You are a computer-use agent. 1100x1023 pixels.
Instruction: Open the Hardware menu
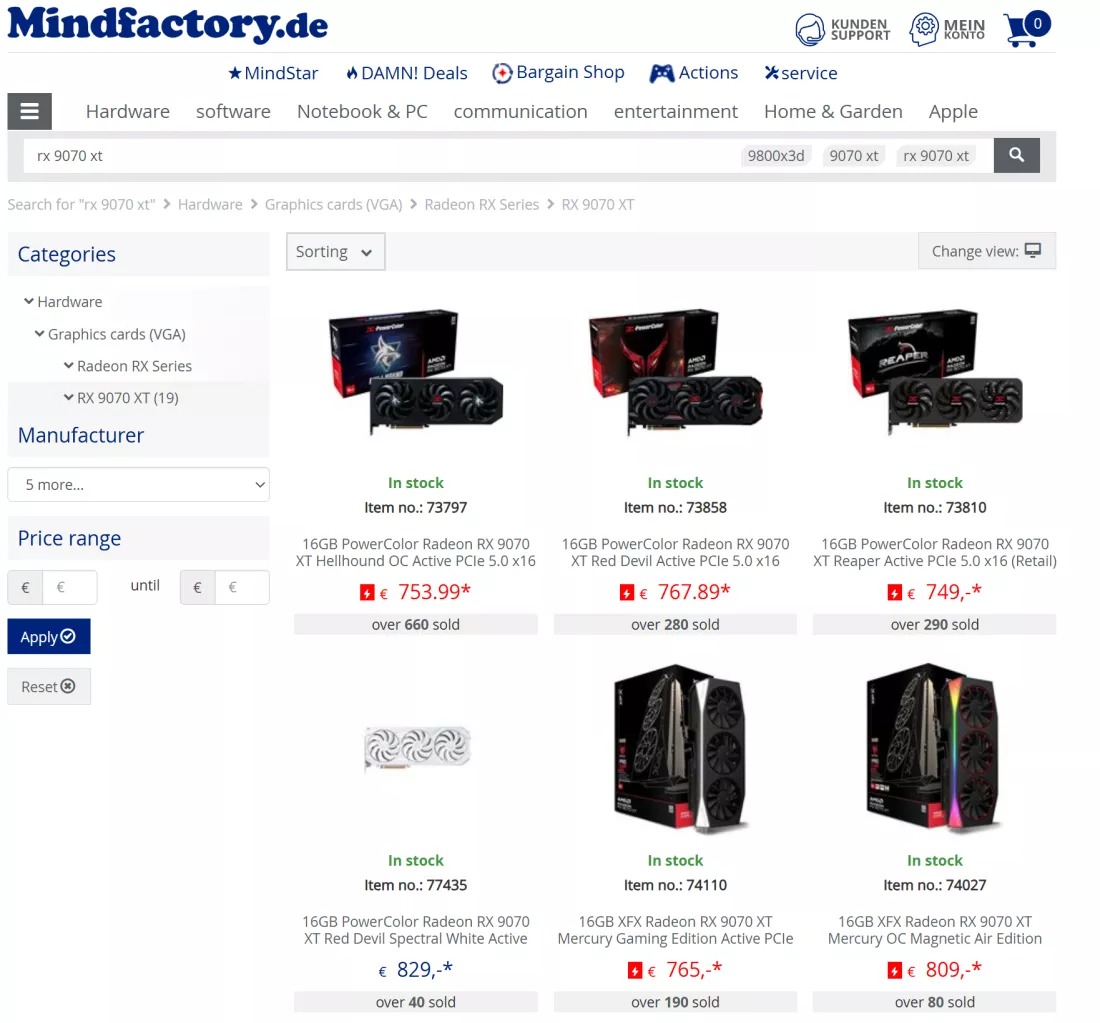pyautogui.click(x=128, y=112)
